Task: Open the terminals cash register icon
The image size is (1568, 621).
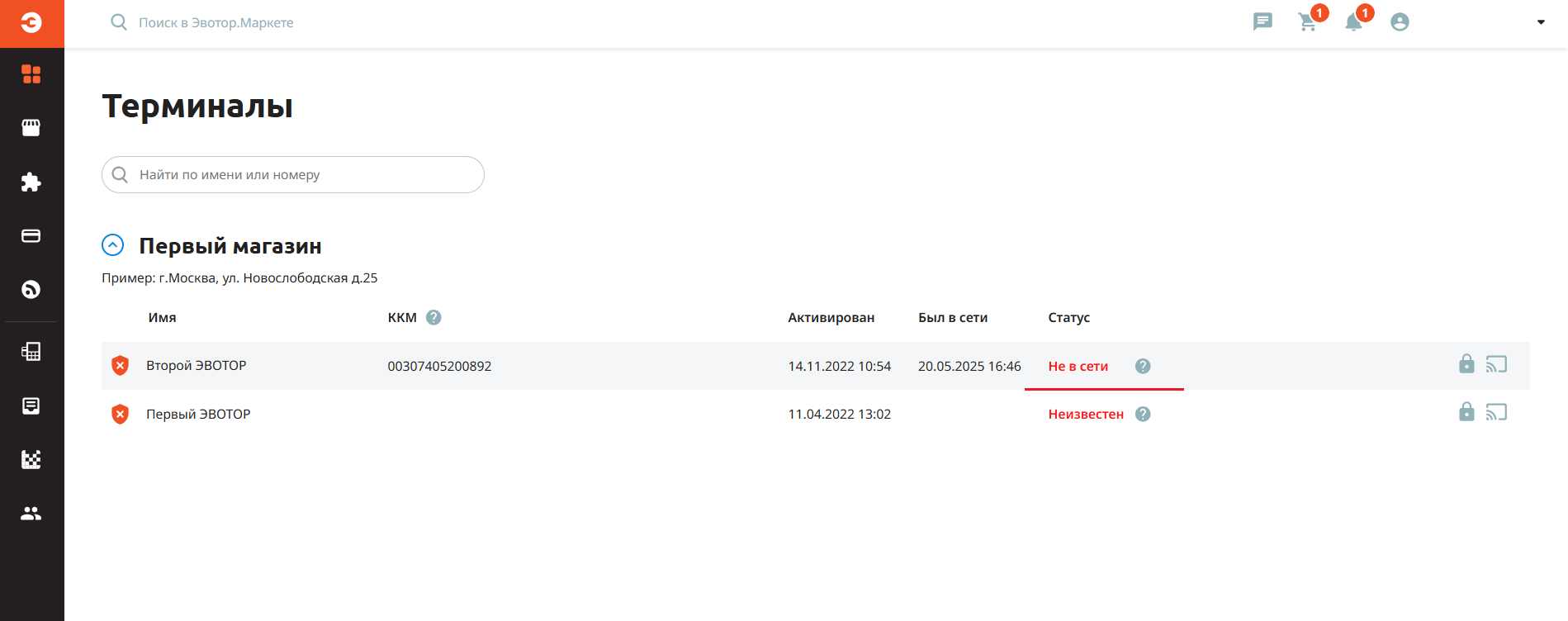Action: click(31, 352)
